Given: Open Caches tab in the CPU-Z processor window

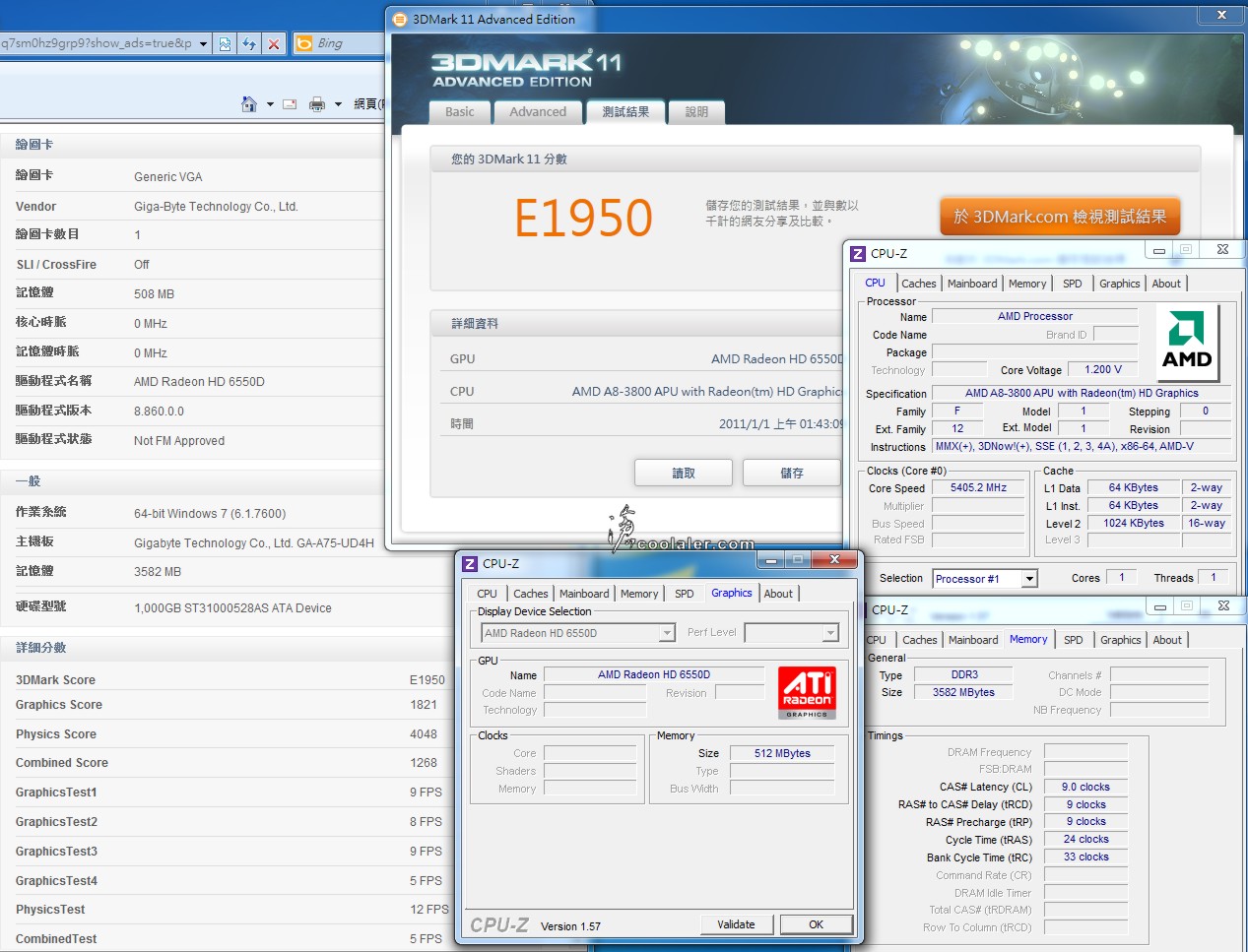Looking at the screenshot, I should click(919, 284).
